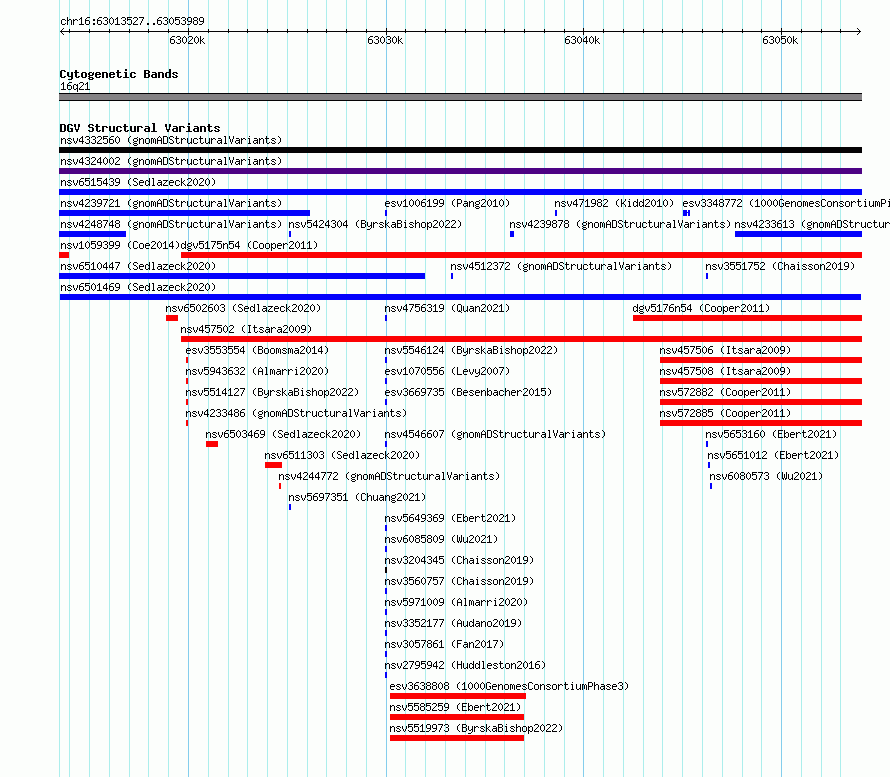The height and width of the screenshot is (777, 890).
Task: Click the Cytogenetic Bands track title
Action: 119,74
